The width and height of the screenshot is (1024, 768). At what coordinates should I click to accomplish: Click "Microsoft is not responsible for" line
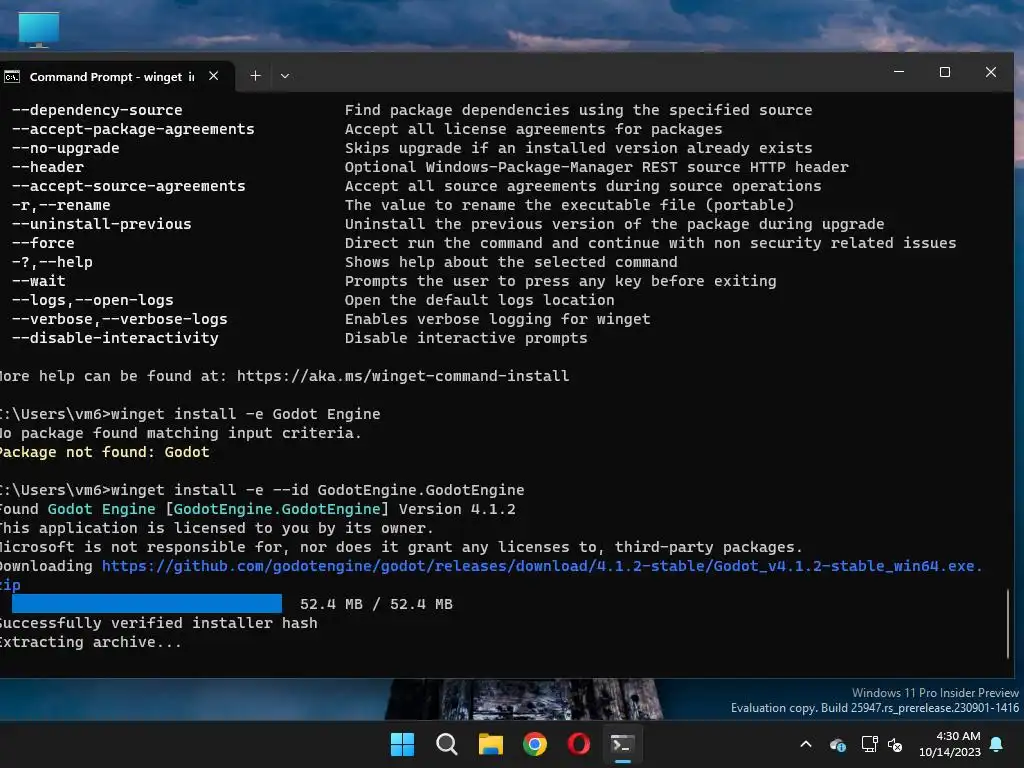click(x=401, y=547)
